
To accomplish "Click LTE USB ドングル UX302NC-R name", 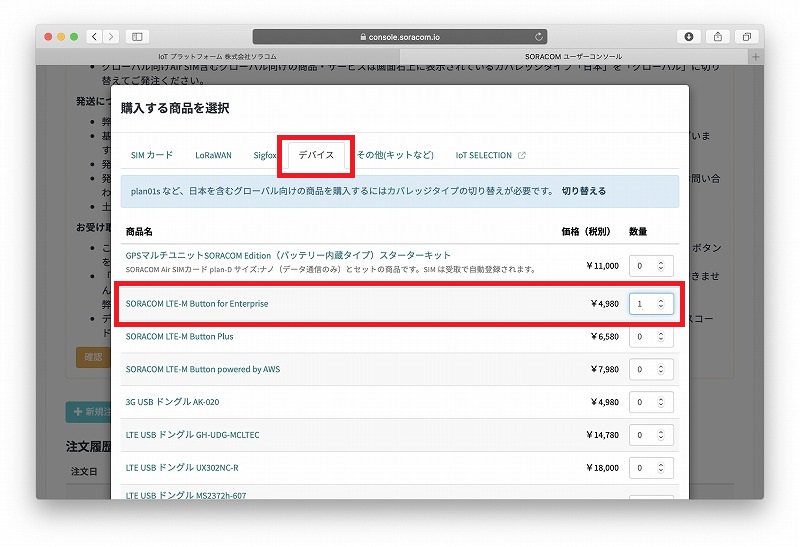I will (x=182, y=467).
